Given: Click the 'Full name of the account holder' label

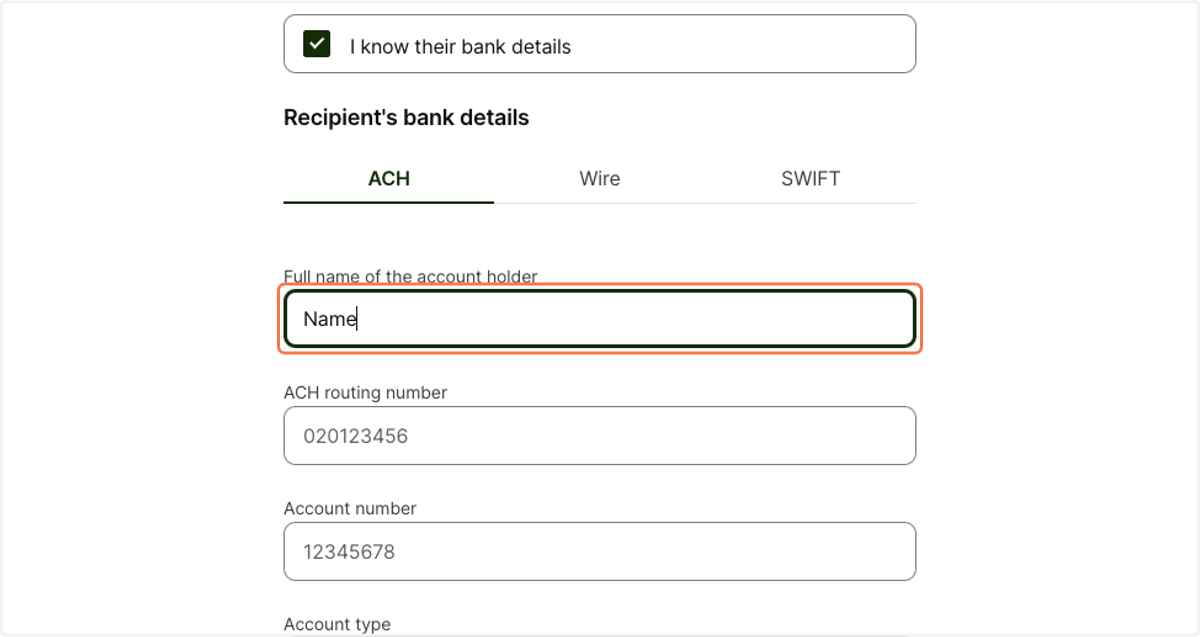Looking at the screenshot, I should (410, 277).
